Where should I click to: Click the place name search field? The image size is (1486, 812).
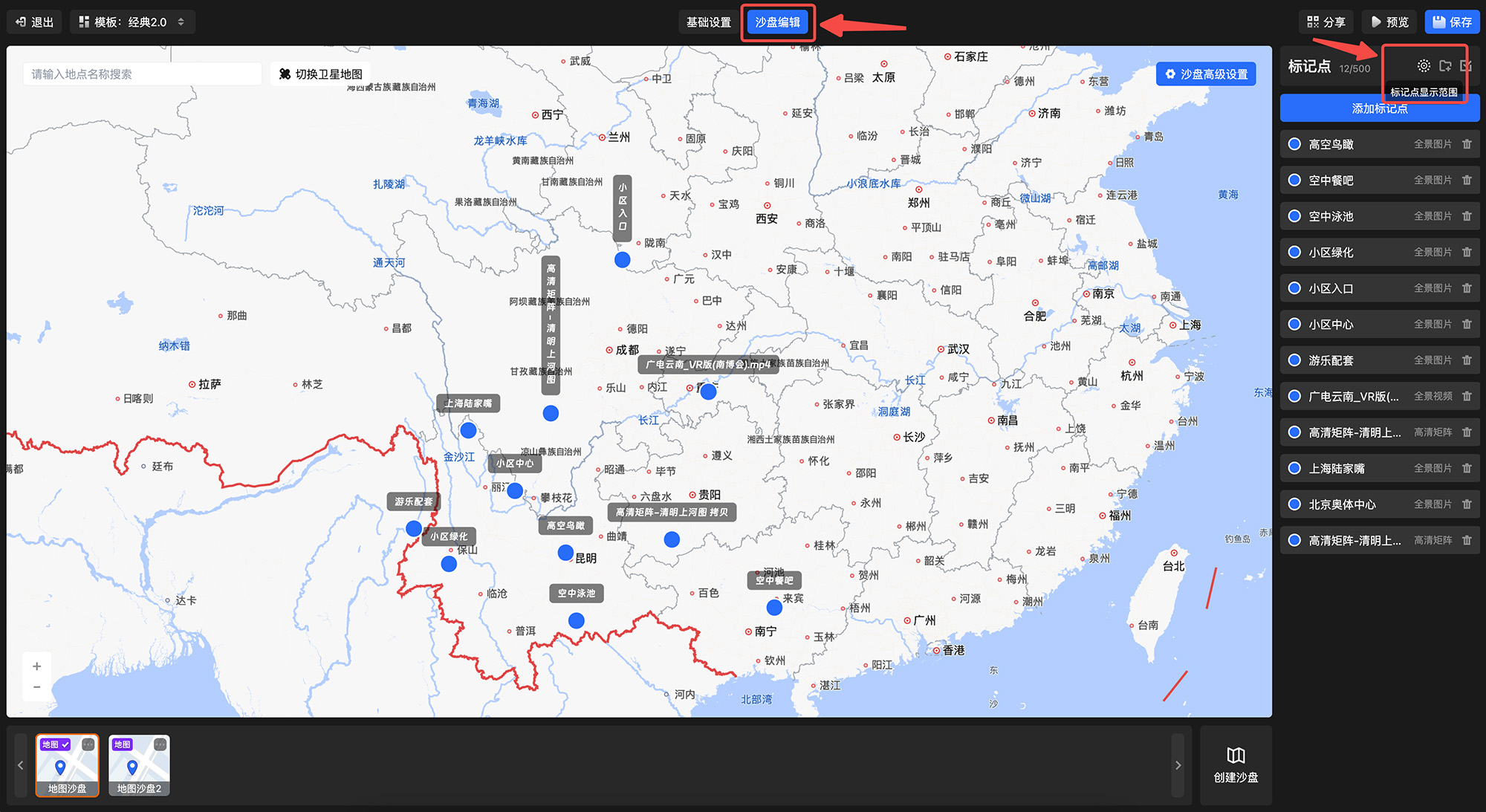pyautogui.click(x=141, y=74)
